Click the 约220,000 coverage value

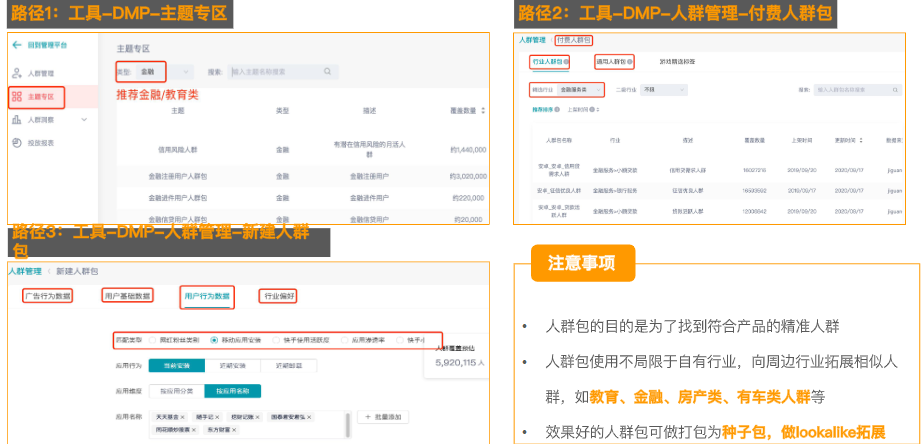tap(469, 198)
